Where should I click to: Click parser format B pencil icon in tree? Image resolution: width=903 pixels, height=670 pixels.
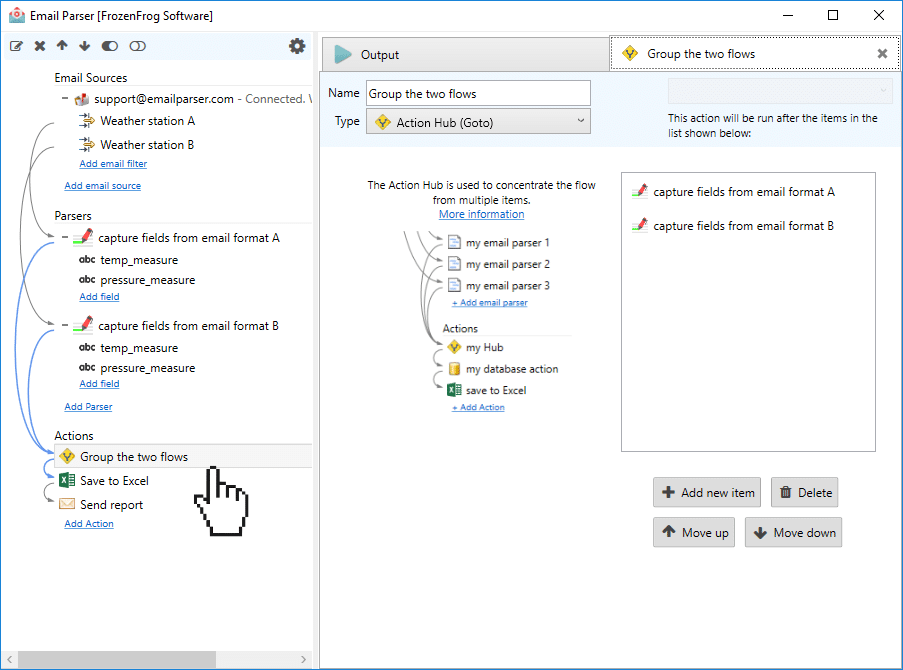point(84,325)
